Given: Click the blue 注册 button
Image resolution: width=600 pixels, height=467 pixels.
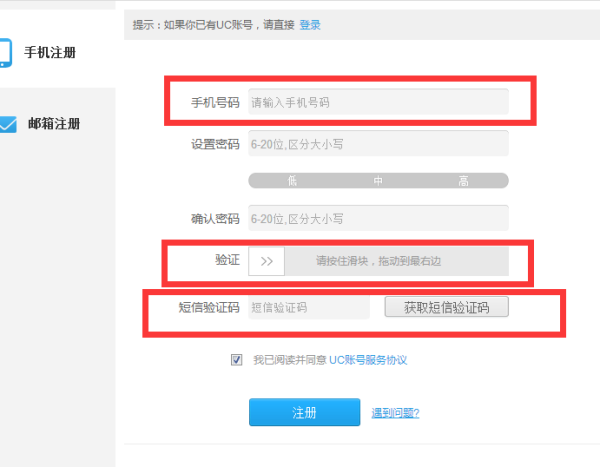Looking at the screenshot, I should [304, 412].
